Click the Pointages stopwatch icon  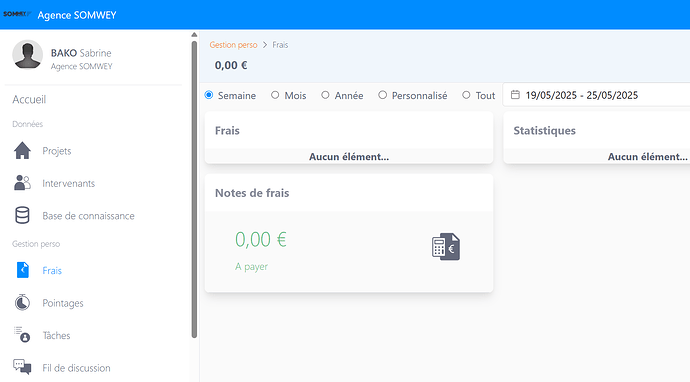(22, 302)
